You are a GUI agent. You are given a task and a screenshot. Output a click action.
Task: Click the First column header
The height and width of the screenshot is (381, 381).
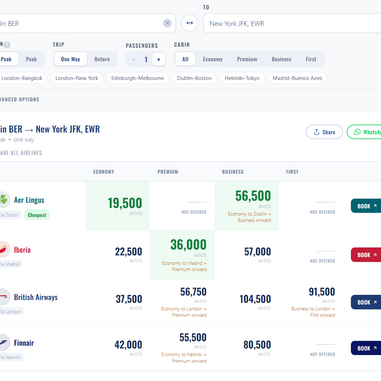pyautogui.click(x=292, y=172)
